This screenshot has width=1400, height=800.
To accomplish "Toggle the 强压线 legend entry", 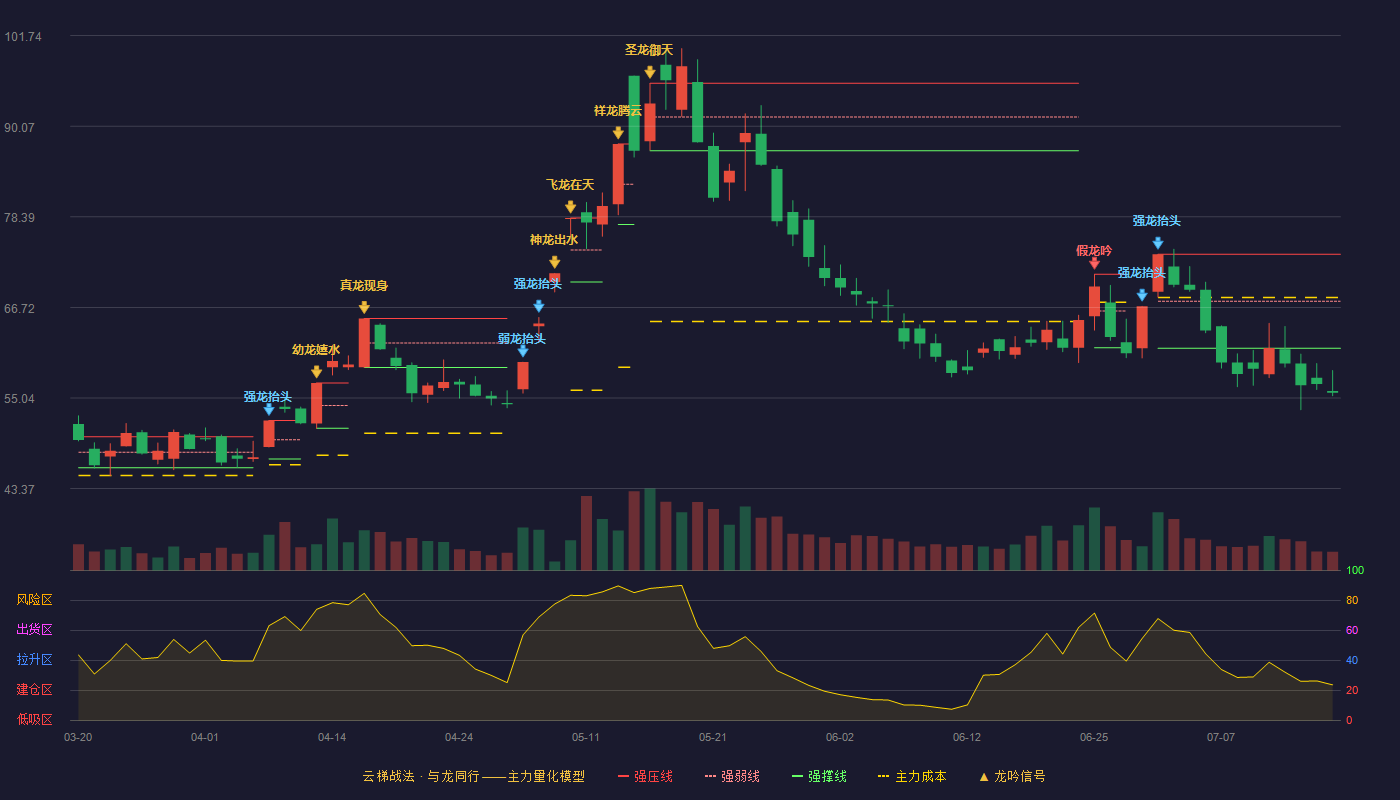I will coord(645,776).
